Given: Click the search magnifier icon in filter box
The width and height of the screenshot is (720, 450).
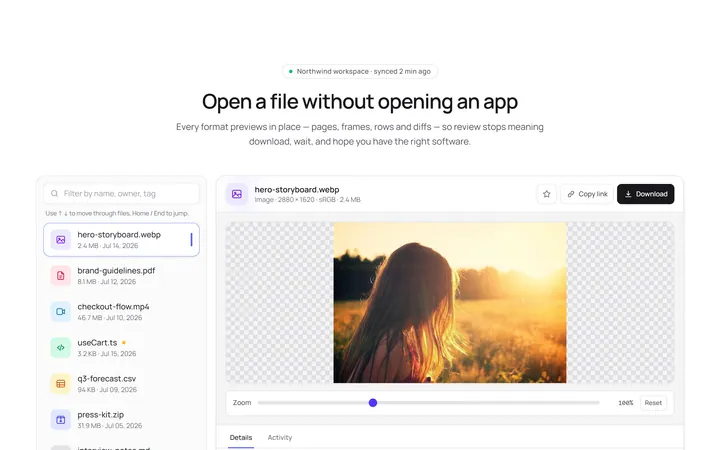Looking at the screenshot, I should [x=54, y=194].
